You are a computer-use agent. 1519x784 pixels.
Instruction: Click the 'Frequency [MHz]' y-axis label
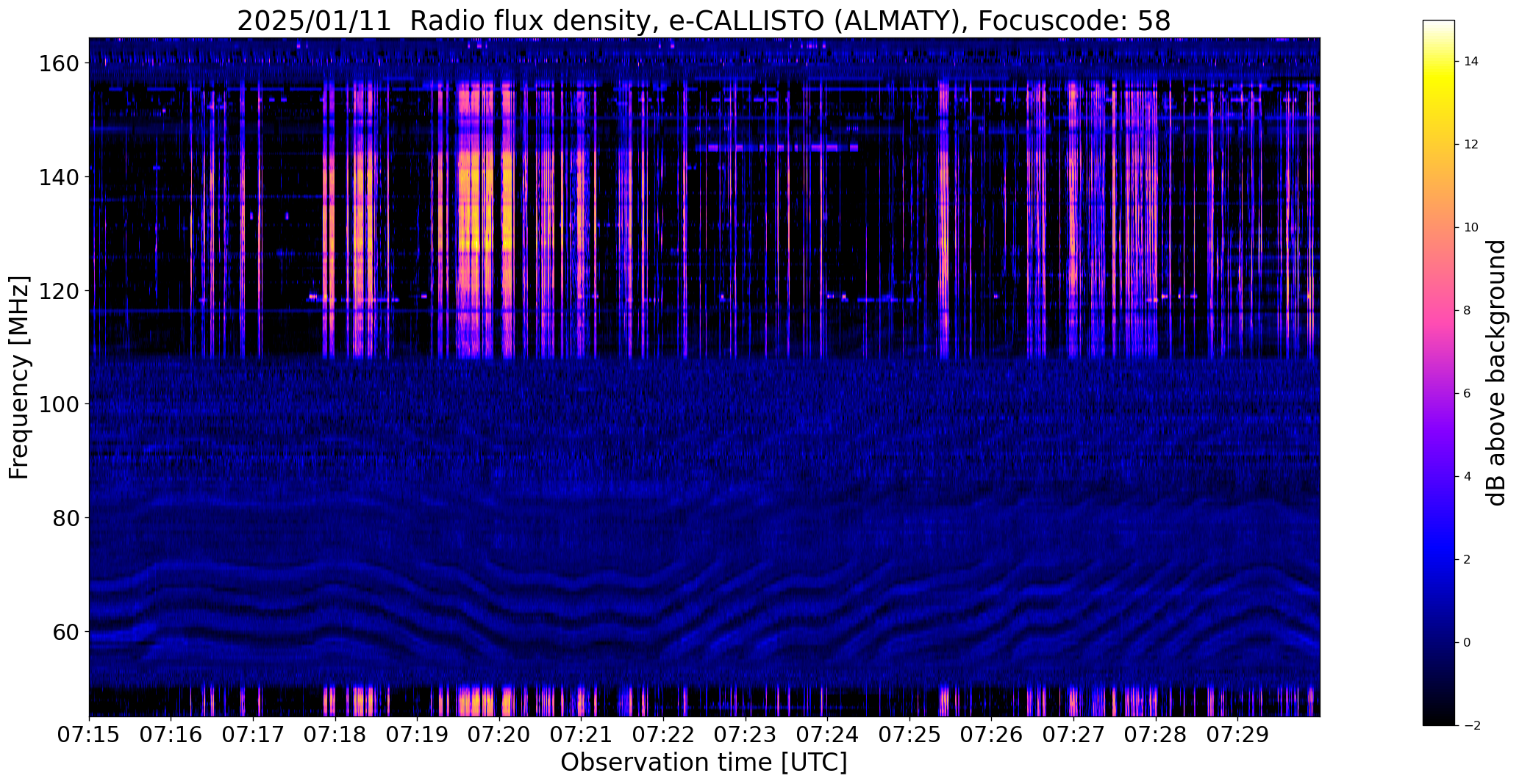[x=19, y=378]
